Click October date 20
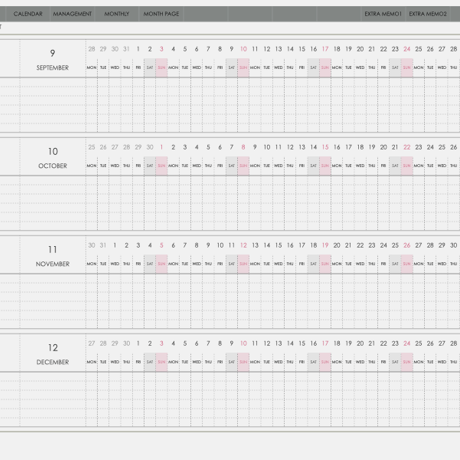The image size is (460, 460). tap(384, 147)
